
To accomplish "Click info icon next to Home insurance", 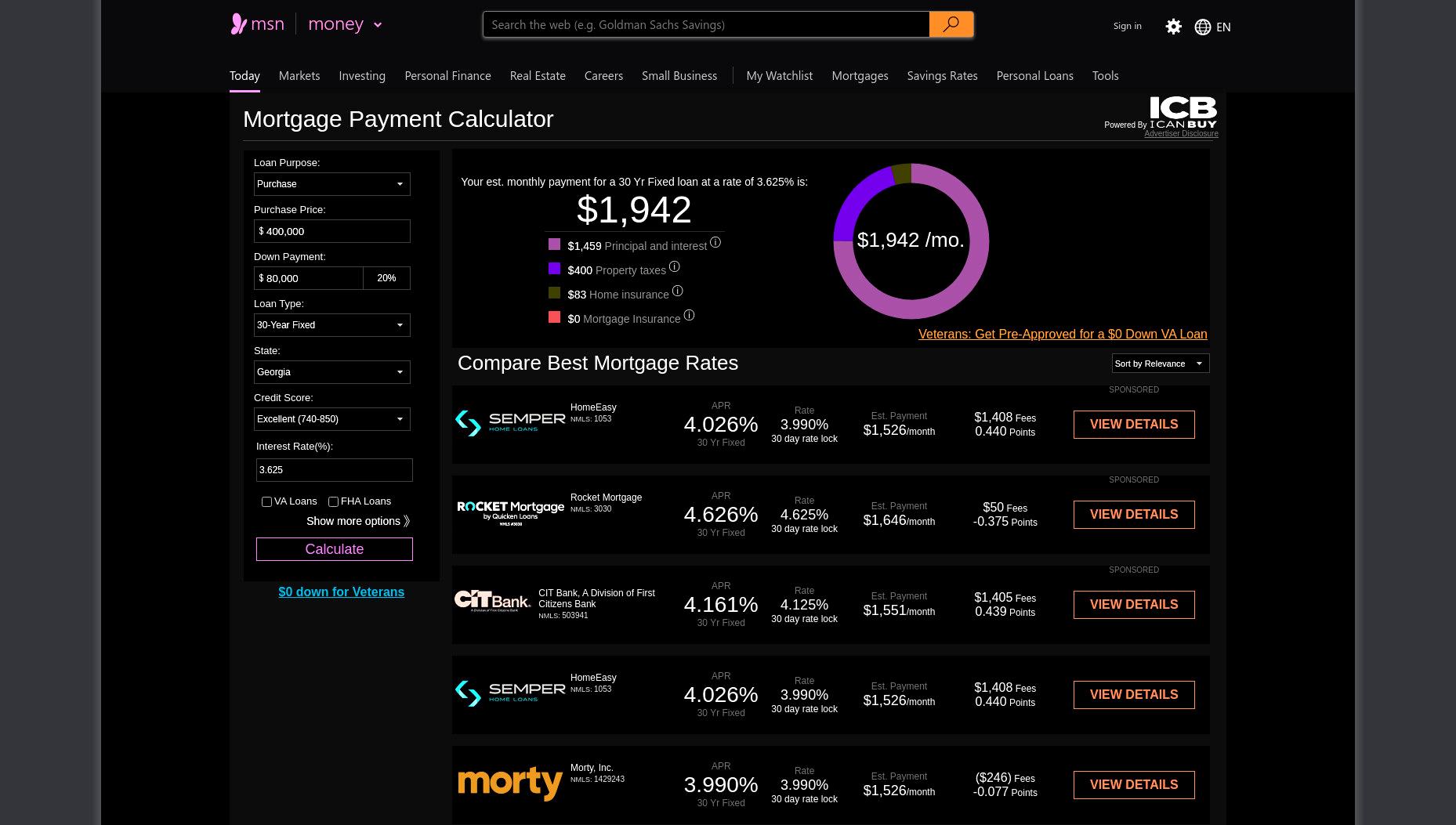I will point(677,291).
